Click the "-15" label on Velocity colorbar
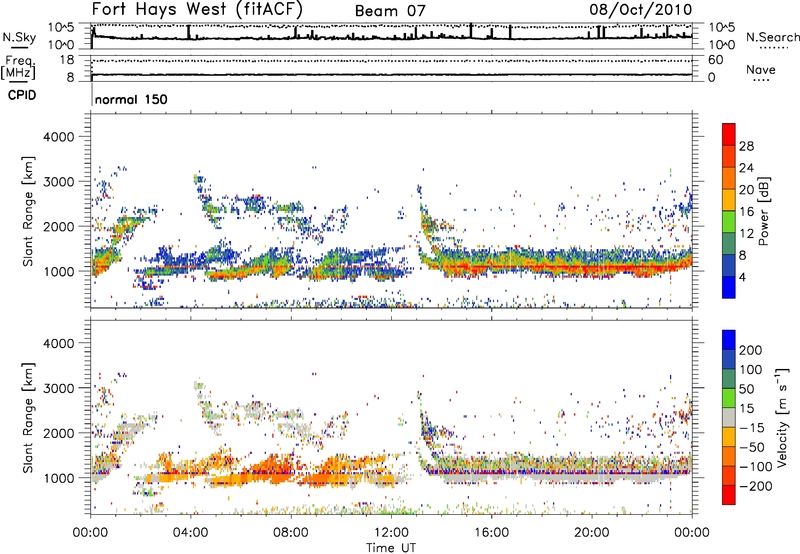The height and width of the screenshot is (554, 800). (x=750, y=427)
